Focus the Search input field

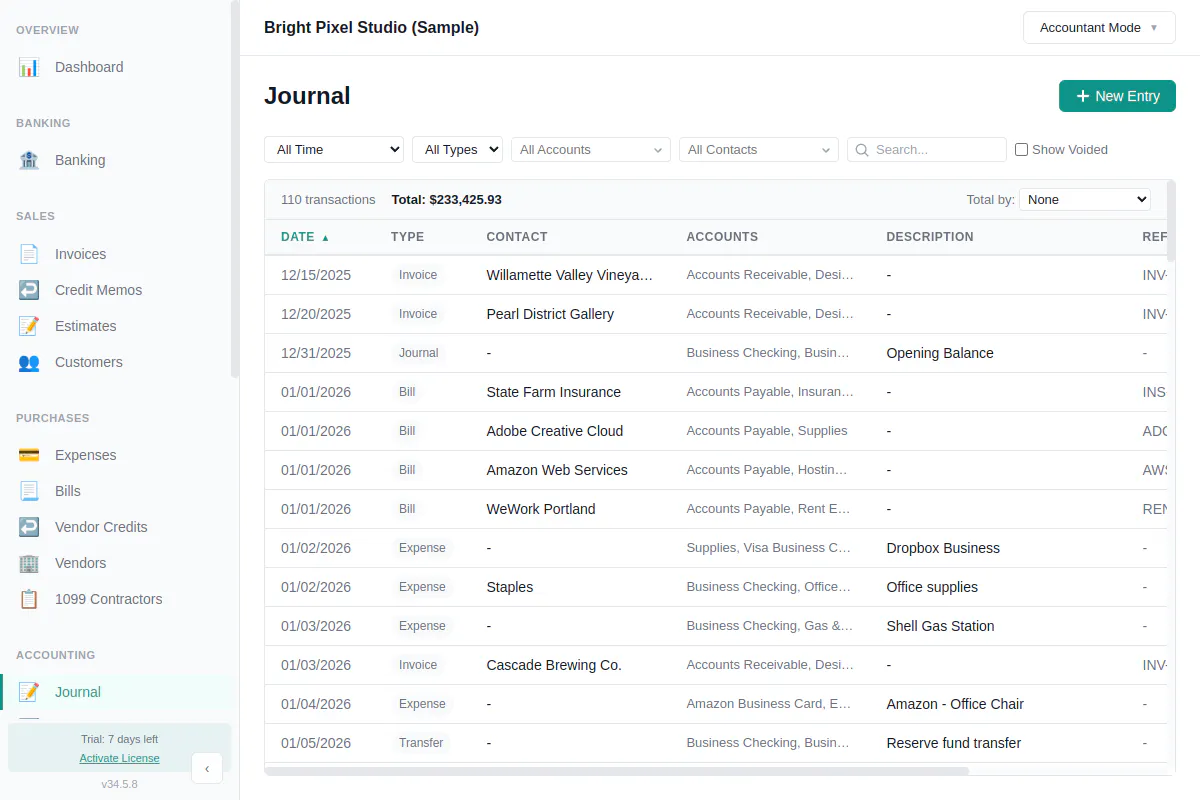[x=927, y=150]
